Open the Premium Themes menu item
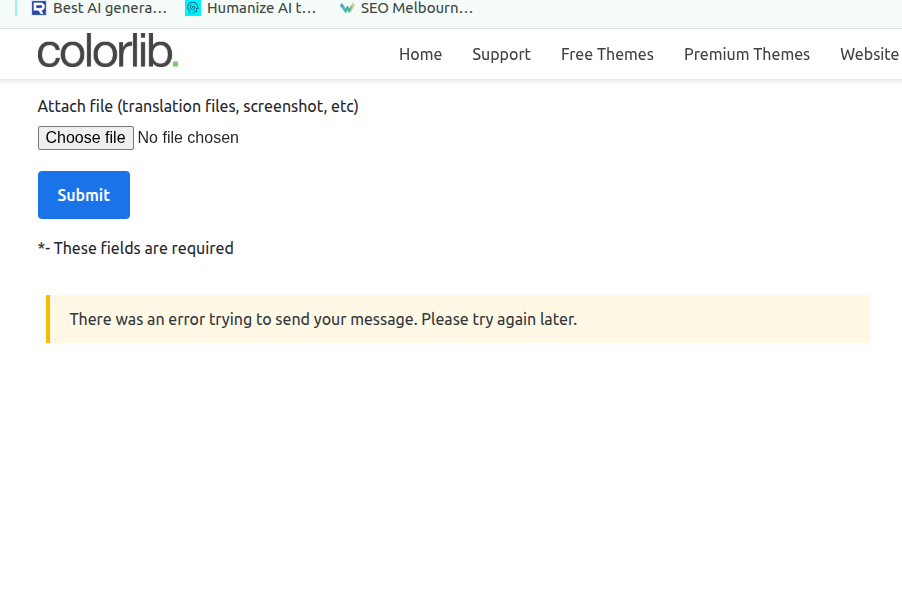 747,54
